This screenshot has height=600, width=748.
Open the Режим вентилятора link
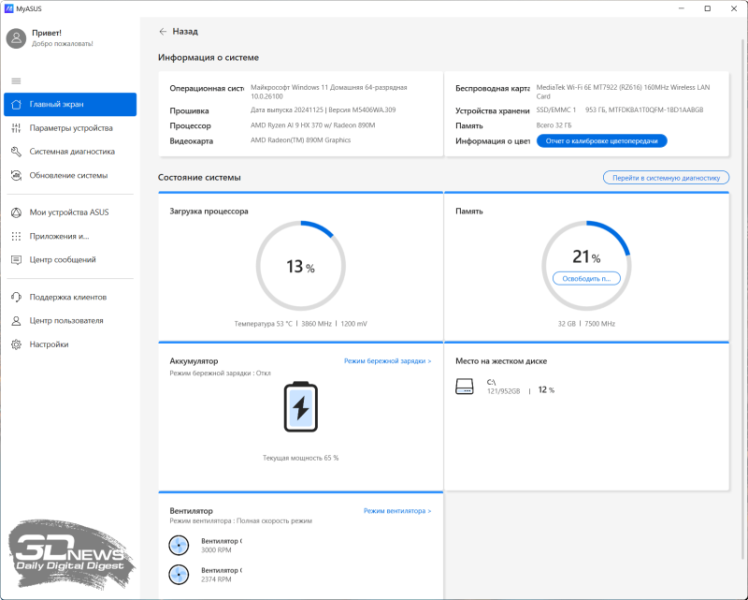[x=397, y=511]
